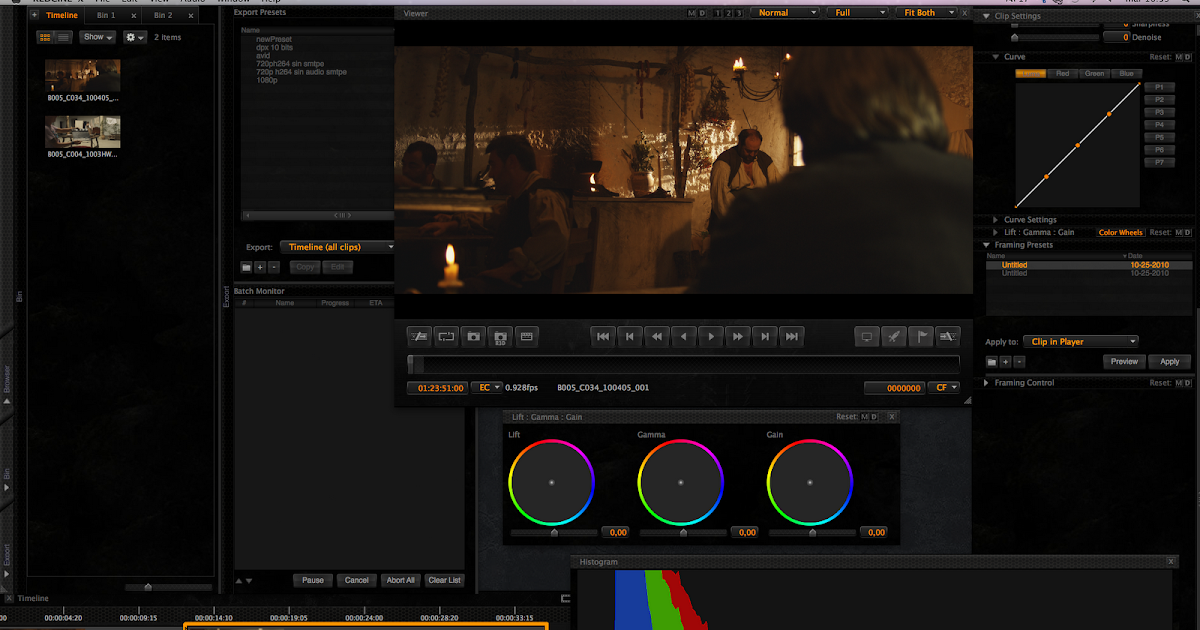
Task: Select the 720ph264 sin smtpe preset
Action: pos(292,64)
